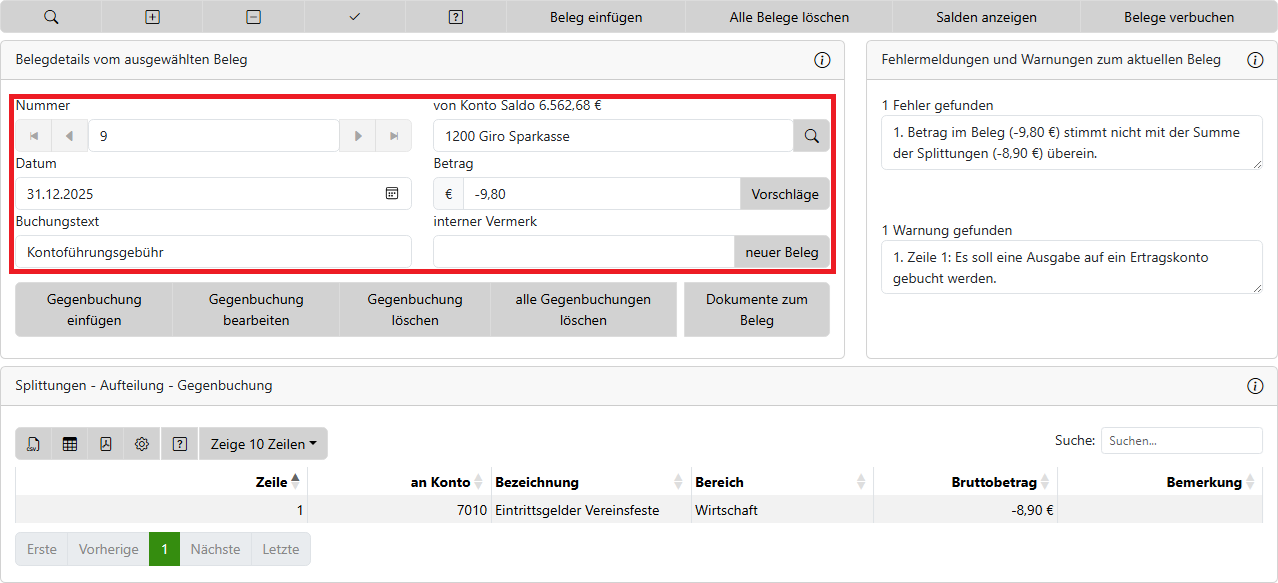Image resolution: width=1278 pixels, height=583 pixels.
Task: Export Splittungen table as CSV
Action: [x=34, y=444]
